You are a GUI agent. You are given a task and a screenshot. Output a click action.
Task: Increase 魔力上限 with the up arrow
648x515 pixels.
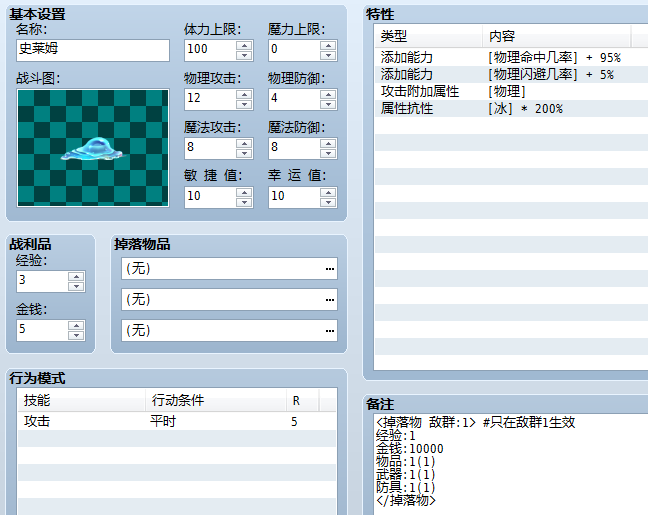coord(328,45)
